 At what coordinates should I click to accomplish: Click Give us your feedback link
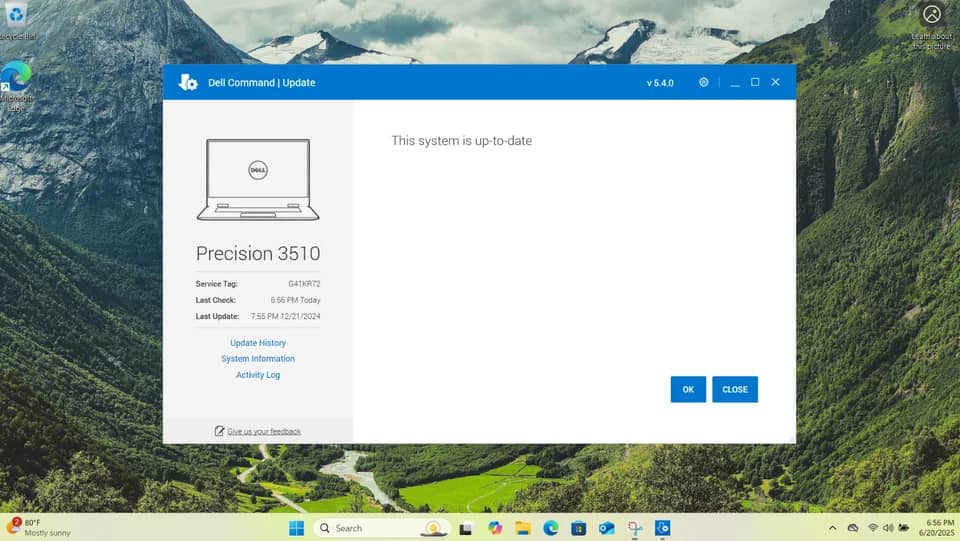coord(264,431)
